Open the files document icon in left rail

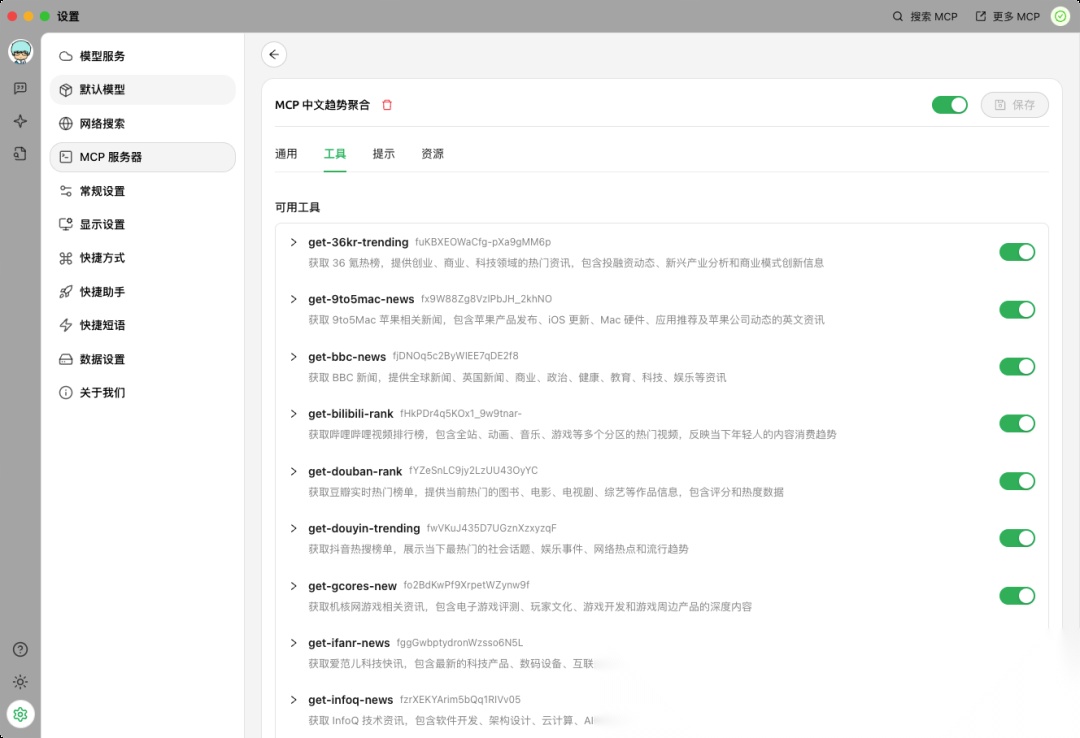[x=20, y=154]
